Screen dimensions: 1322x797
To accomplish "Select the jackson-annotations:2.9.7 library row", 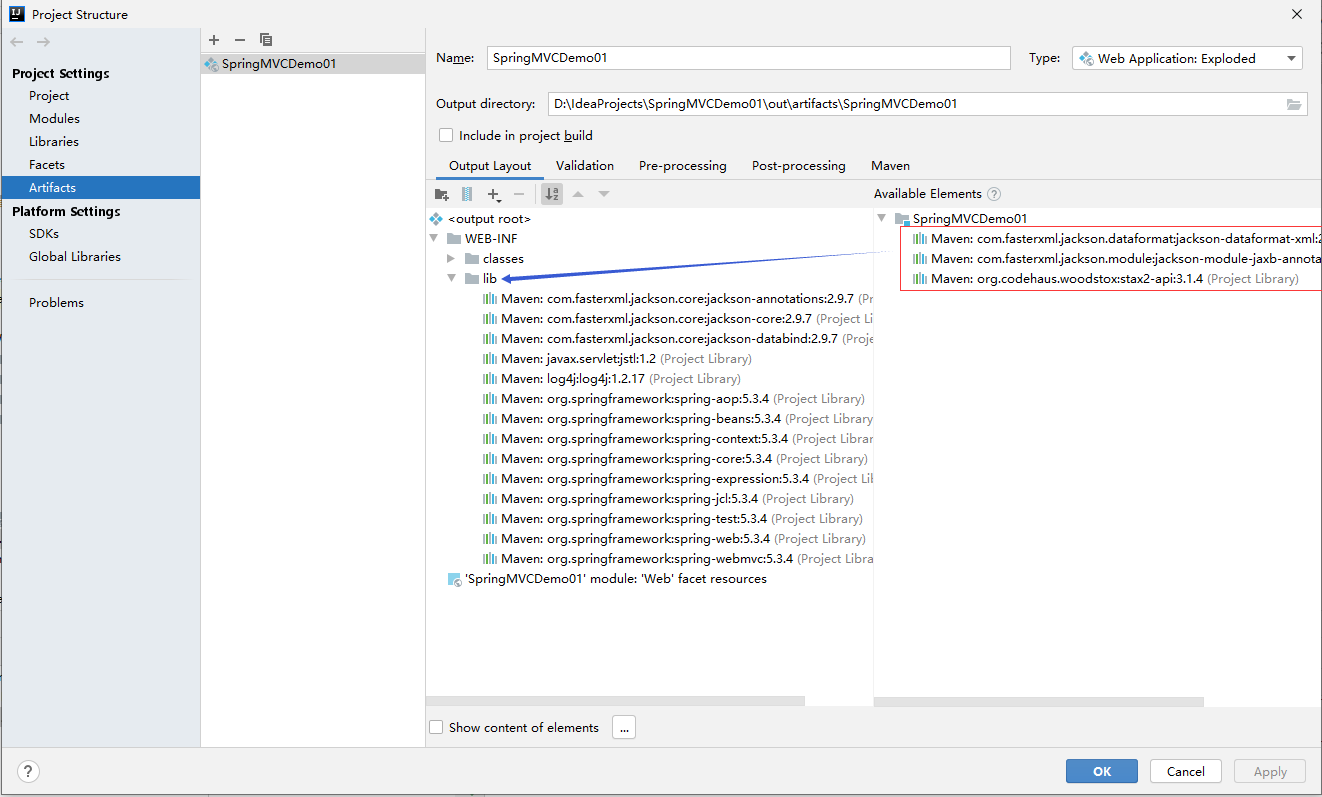I will [x=677, y=298].
